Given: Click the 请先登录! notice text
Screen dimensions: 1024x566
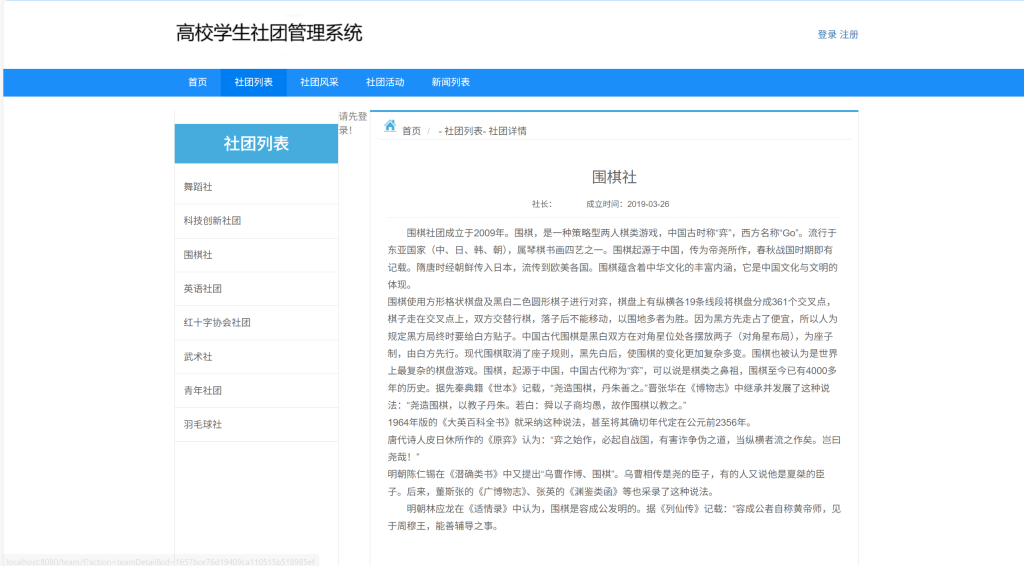Looking at the screenshot, I should tap(353, 123).
